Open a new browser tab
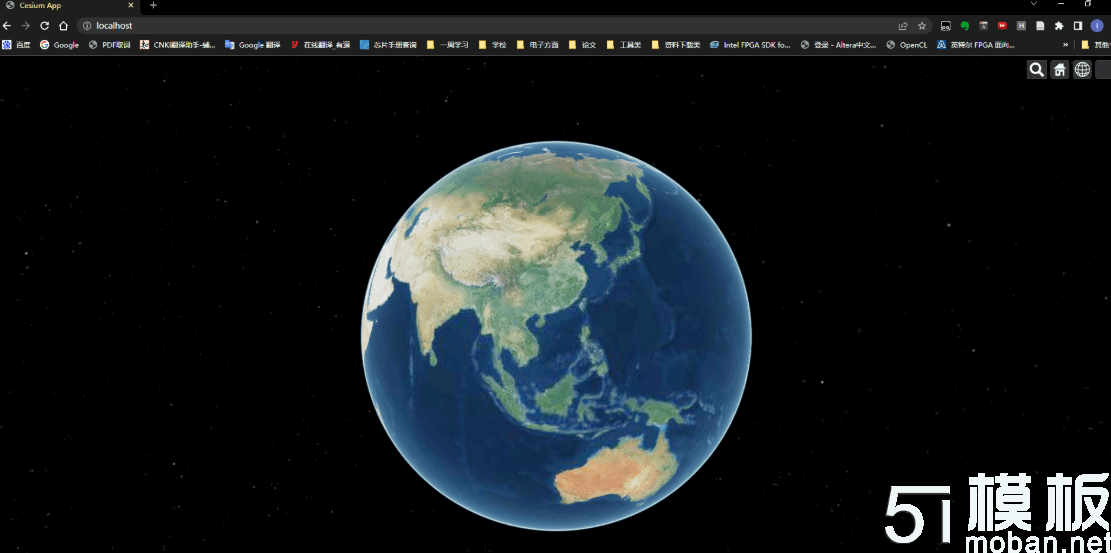Viewport: 1111px width, 553px height. pos(153,5)
